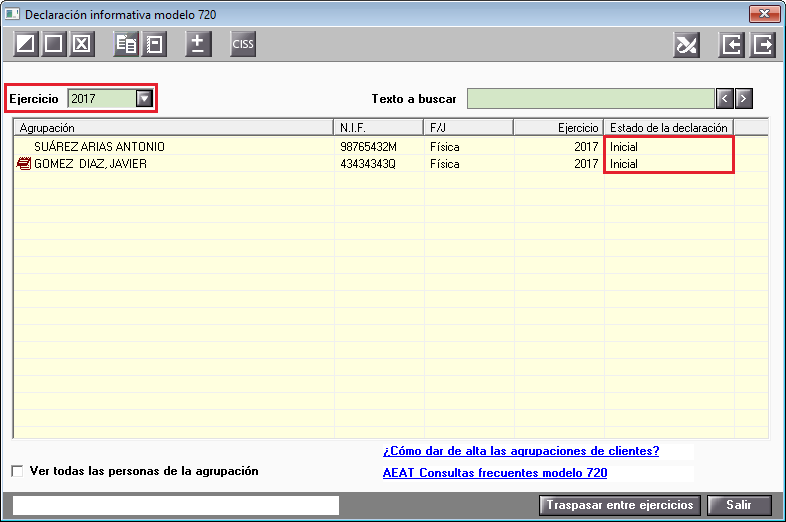Click the Salir button
The image size is (786, 522).
point(739,505)
